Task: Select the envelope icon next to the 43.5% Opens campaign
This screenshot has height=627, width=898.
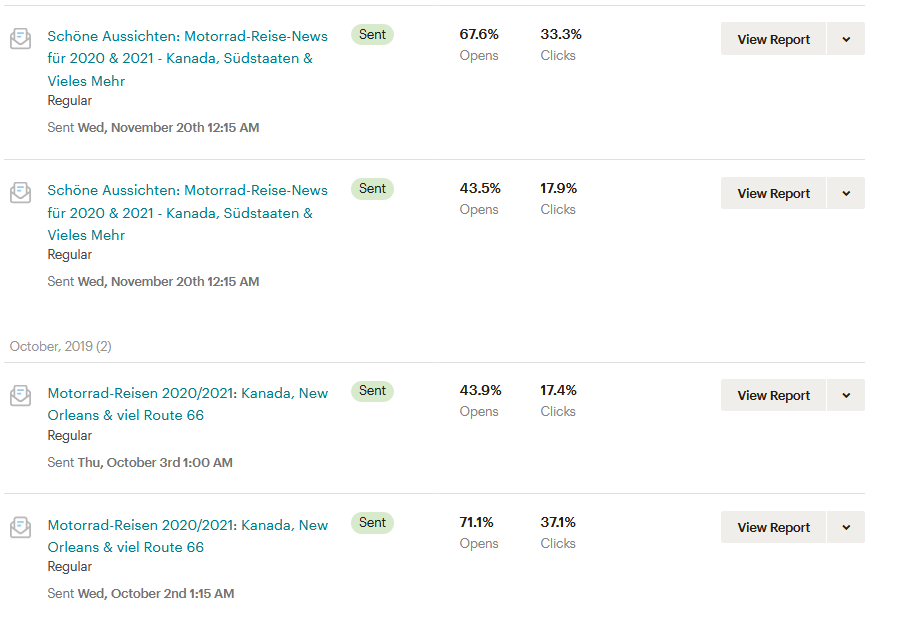Action: point(20,192)
